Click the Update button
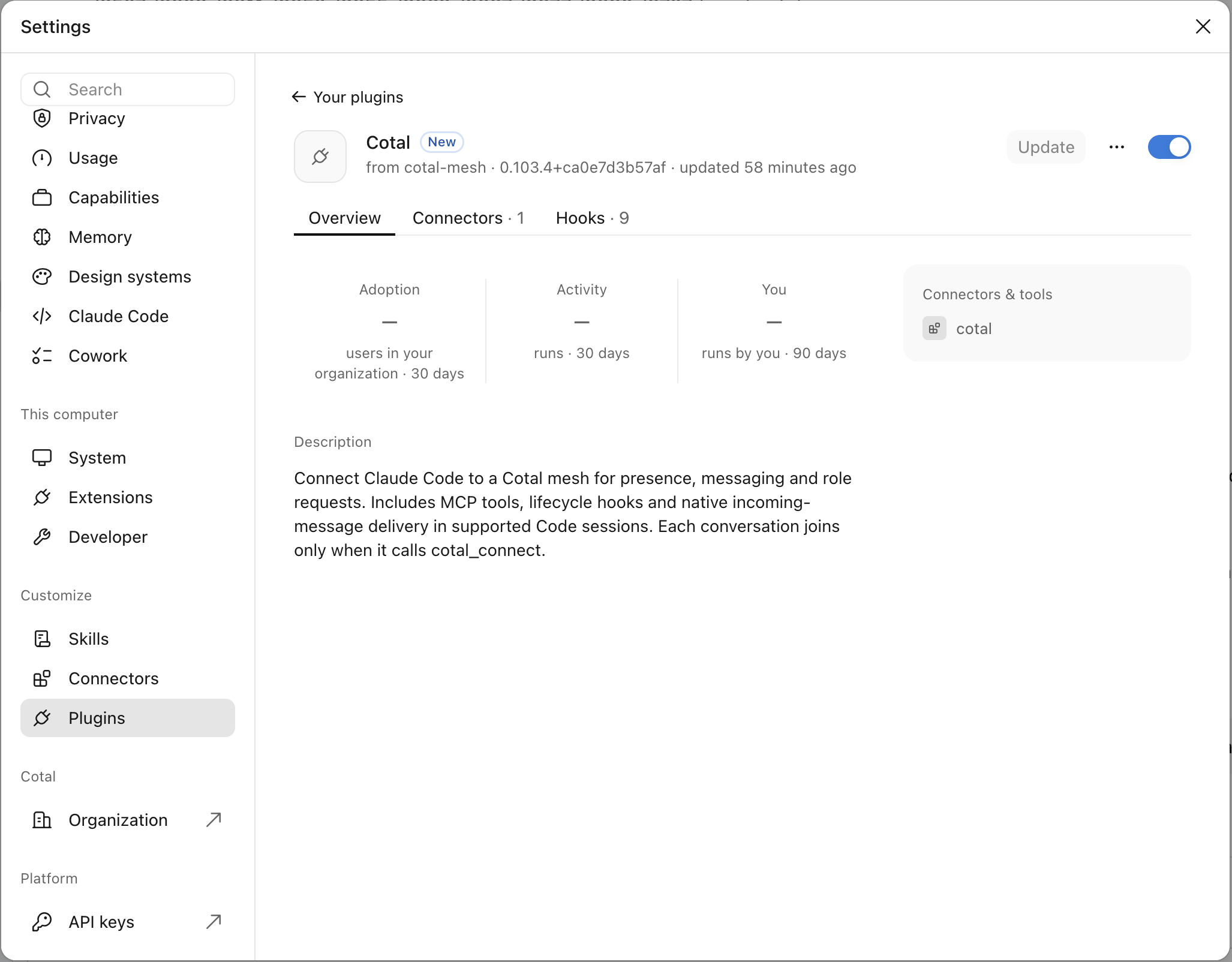The image size is (1232, 962). [x=1046, y=147]
